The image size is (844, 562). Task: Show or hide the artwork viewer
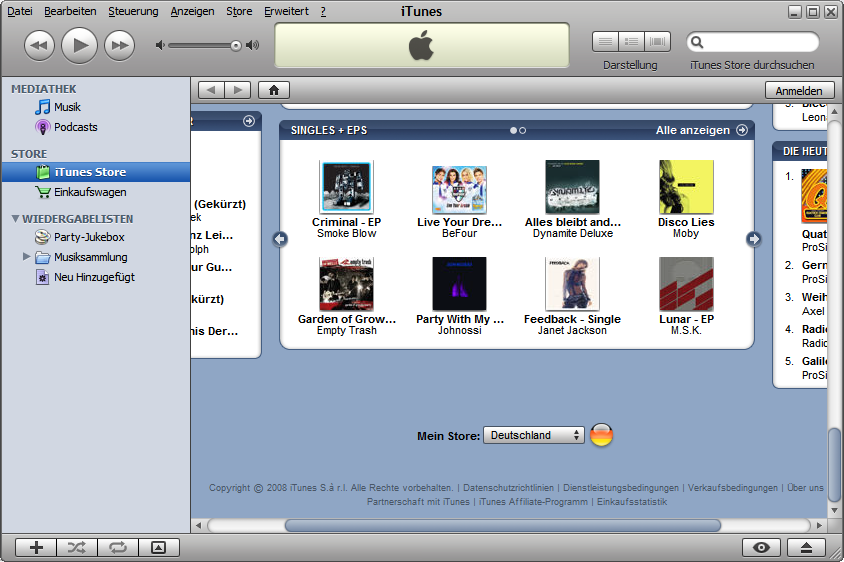(158, 547)
